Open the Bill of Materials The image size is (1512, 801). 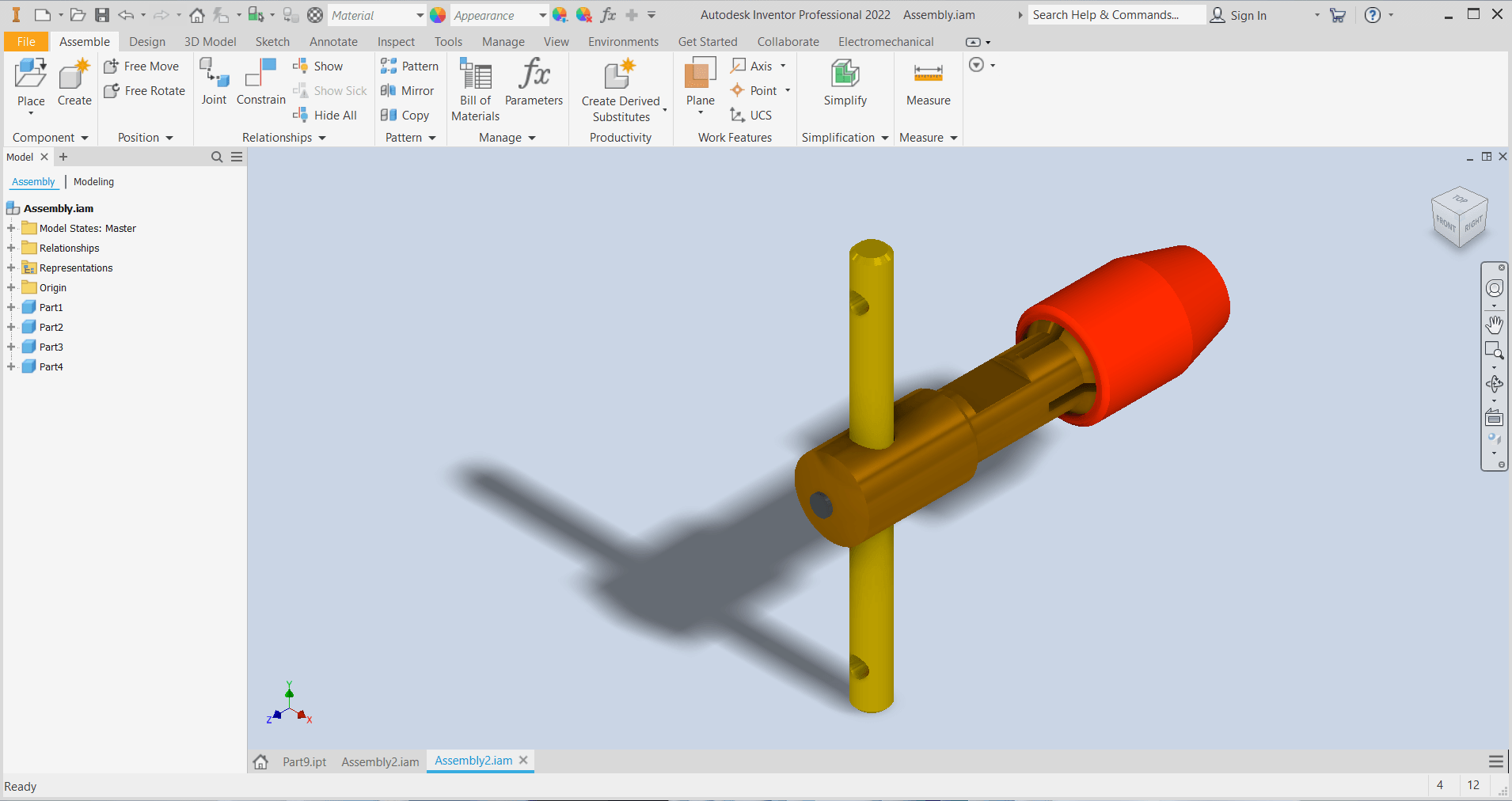[476, 90]
